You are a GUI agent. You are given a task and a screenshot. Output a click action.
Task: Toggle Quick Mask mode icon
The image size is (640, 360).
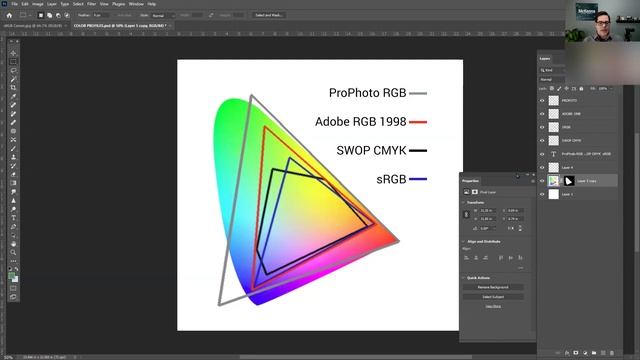(x=13, y=288)
